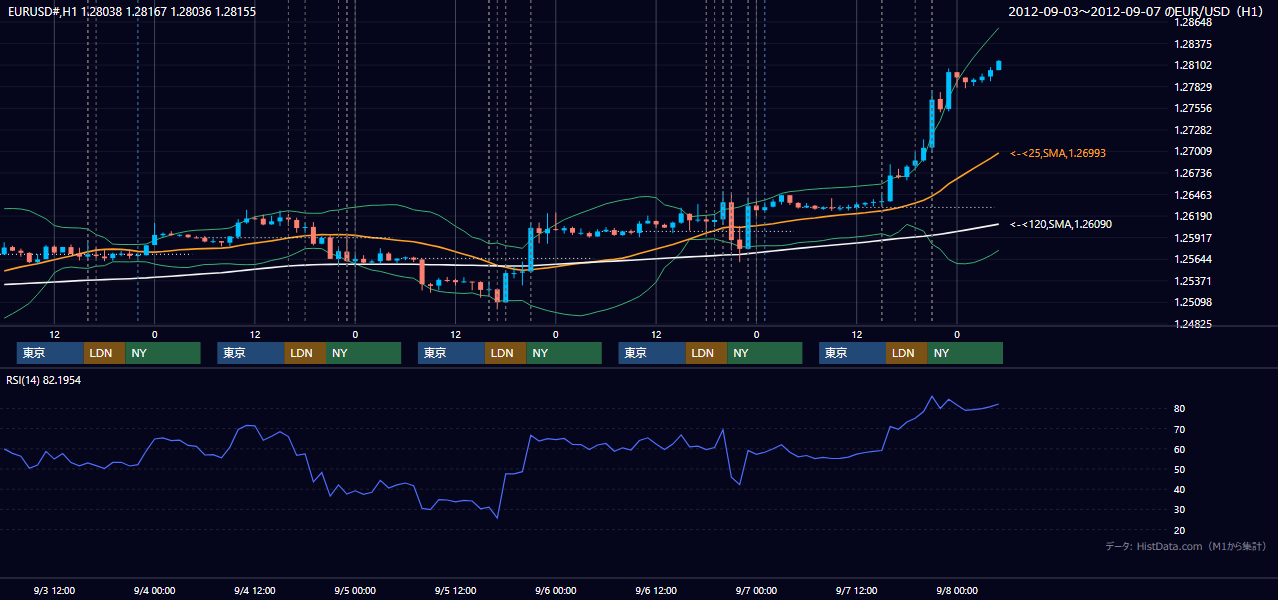
Task: Click the NY session block for 9/3
Action: point(163,353)
